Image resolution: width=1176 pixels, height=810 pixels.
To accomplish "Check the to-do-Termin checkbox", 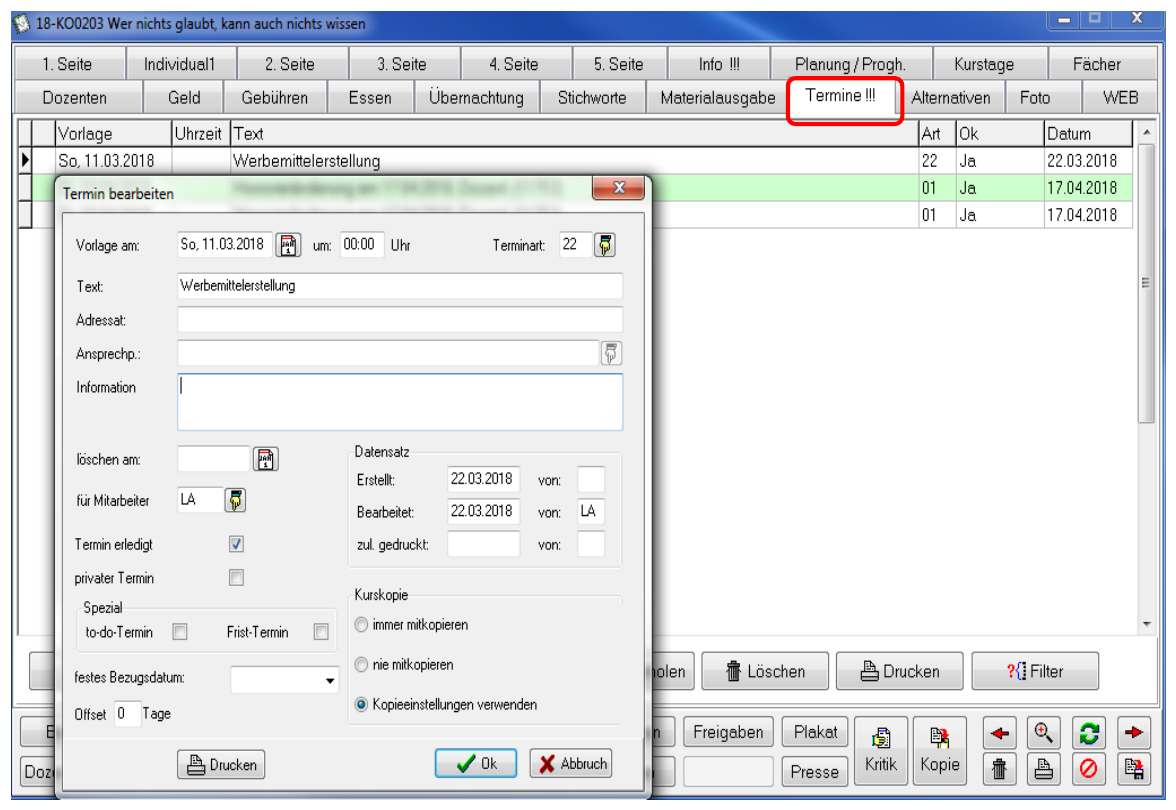I will click(x=180, y=632).
